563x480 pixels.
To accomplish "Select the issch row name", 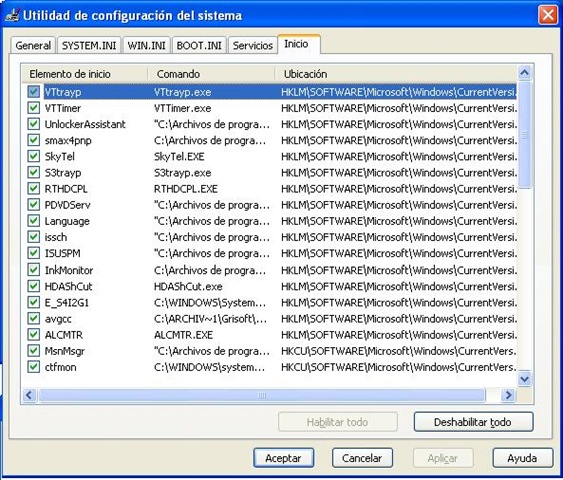I will tap(56, 237).
